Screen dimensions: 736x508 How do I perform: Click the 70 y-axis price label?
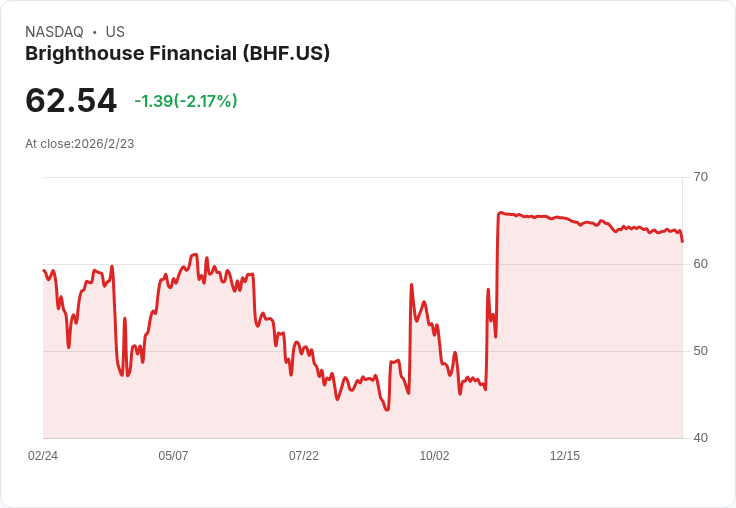pyautogui.click(x=700, y=177)
